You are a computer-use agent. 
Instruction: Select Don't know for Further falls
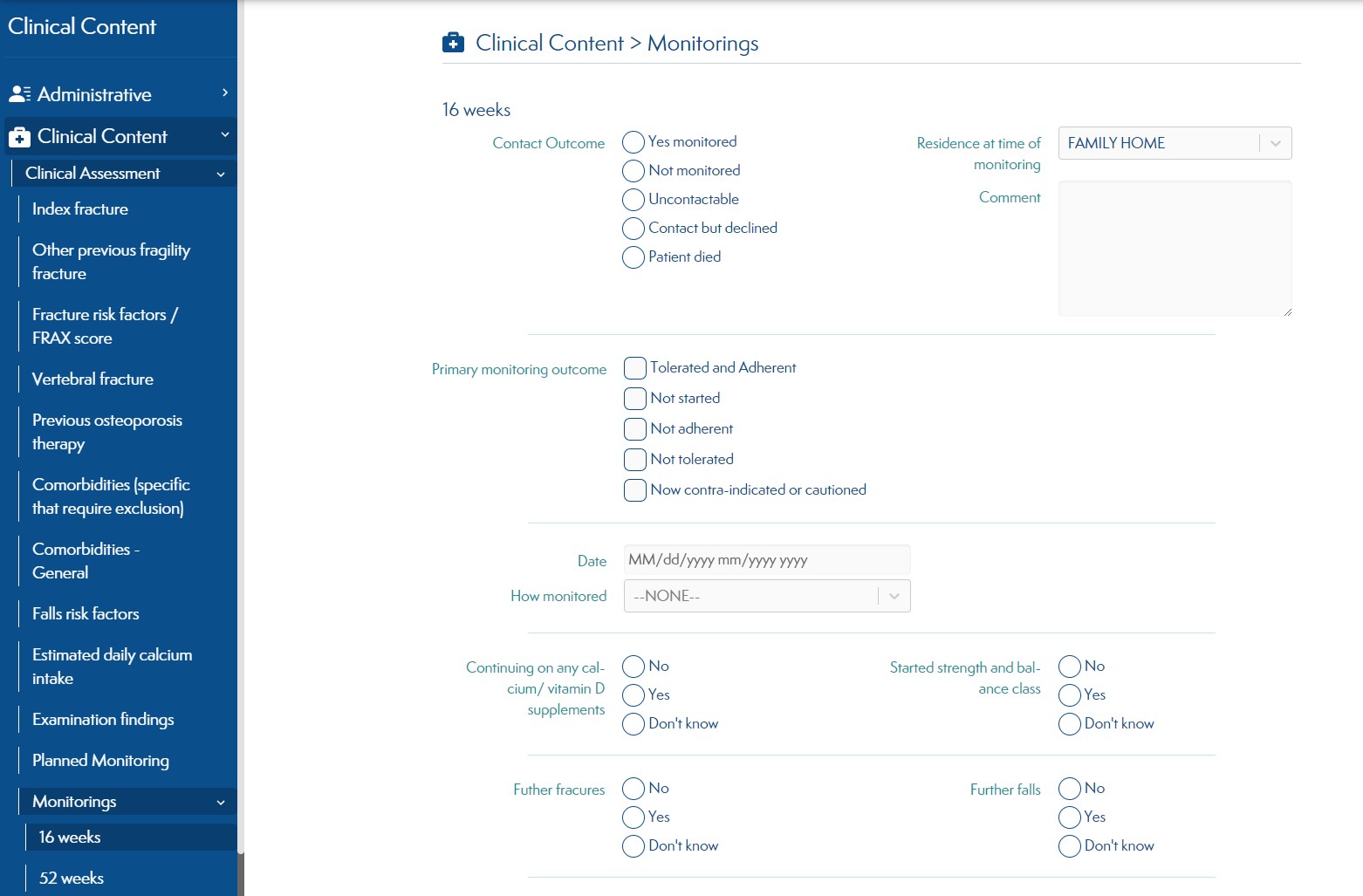click(x=1070, y=846)
